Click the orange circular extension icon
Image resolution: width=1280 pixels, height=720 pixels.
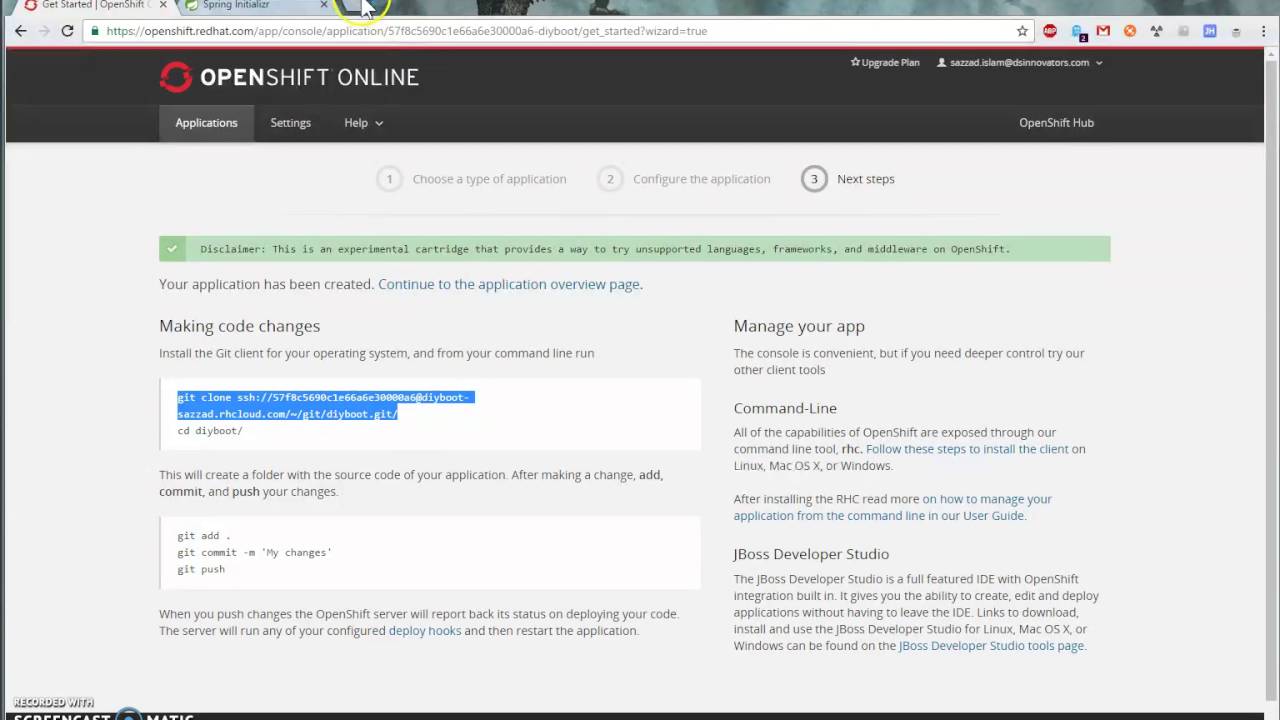click(x=1130, y=31)
